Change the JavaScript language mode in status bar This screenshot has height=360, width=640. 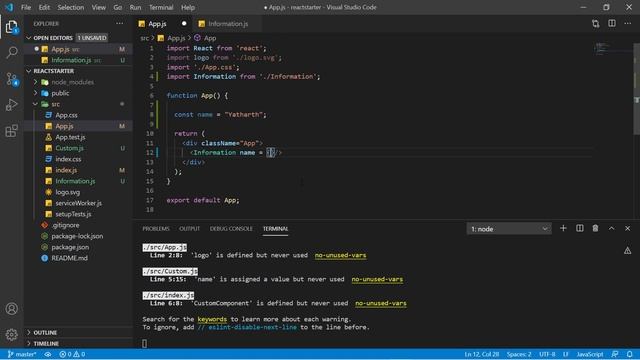(x=589, y=354)
